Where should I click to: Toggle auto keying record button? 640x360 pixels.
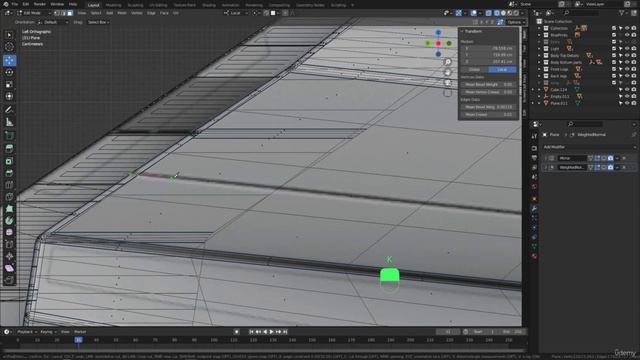click(x=236, y=332)
